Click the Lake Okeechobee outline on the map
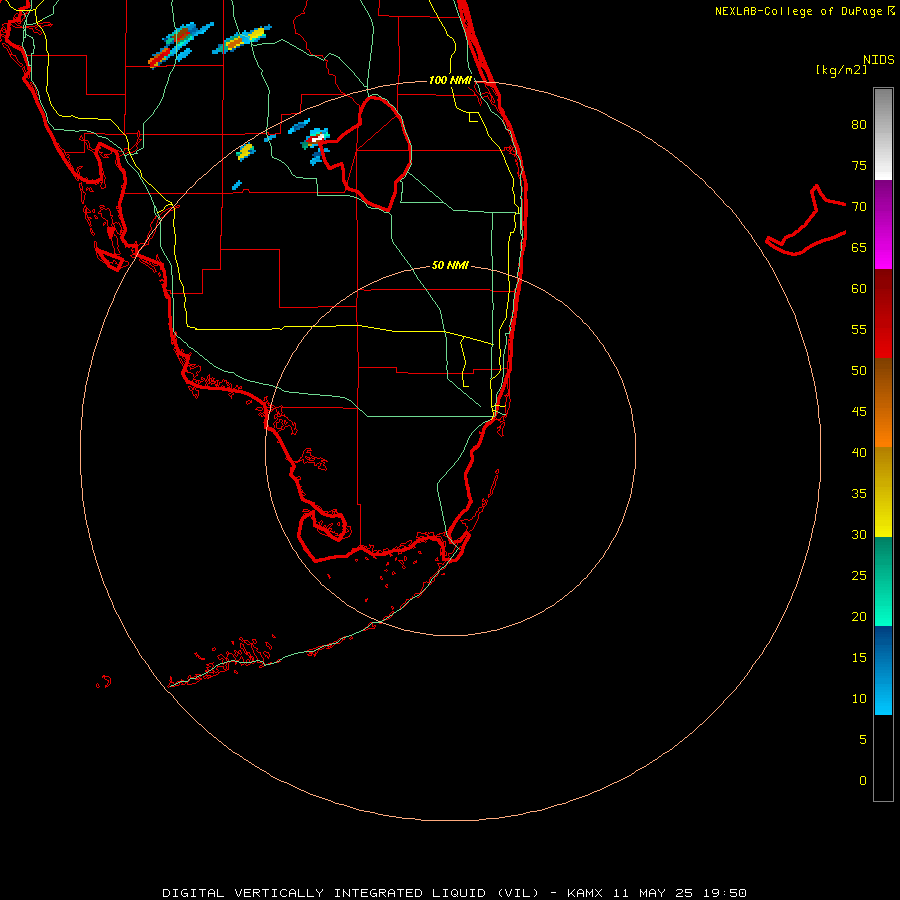Screen dimensions: 900x900 coord(367,153)
